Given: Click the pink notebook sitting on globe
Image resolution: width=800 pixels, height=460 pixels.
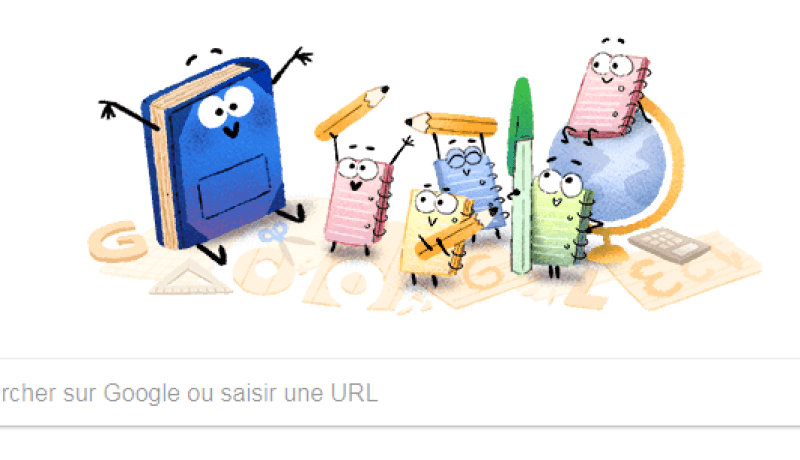Looking at the screenshot, I should tap(608, 94).
